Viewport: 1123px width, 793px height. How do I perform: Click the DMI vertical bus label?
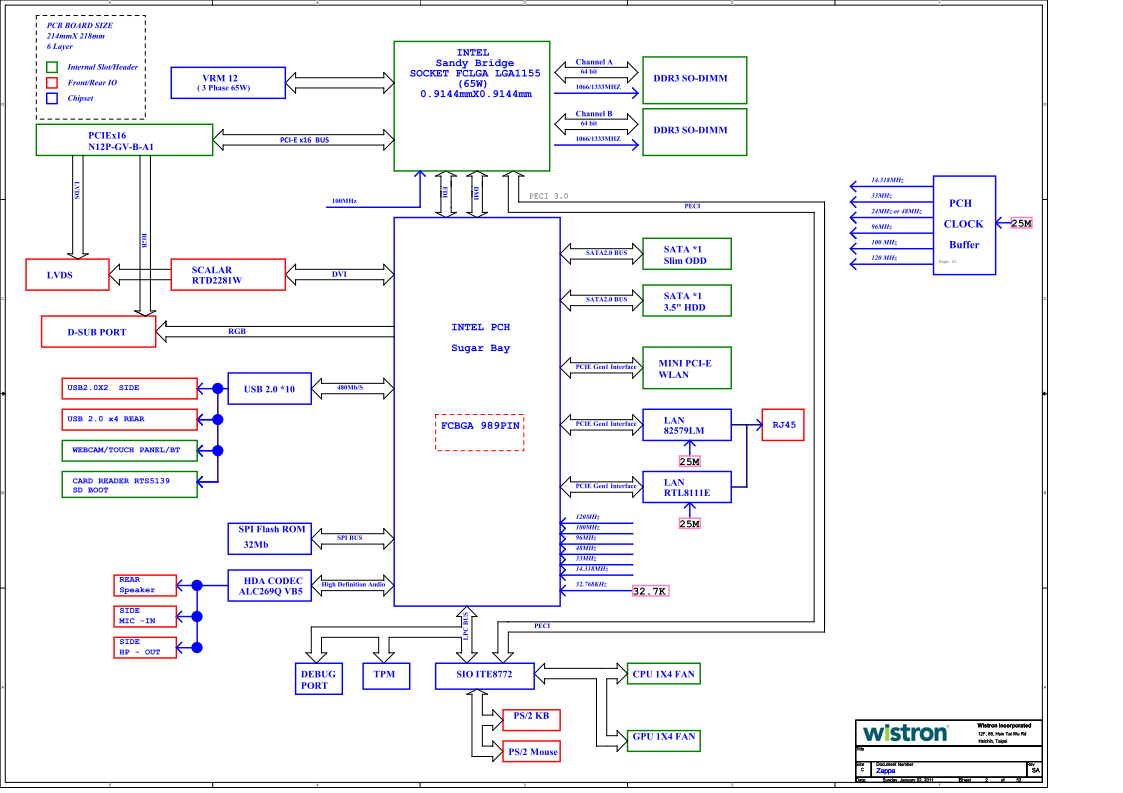point(476,192)
